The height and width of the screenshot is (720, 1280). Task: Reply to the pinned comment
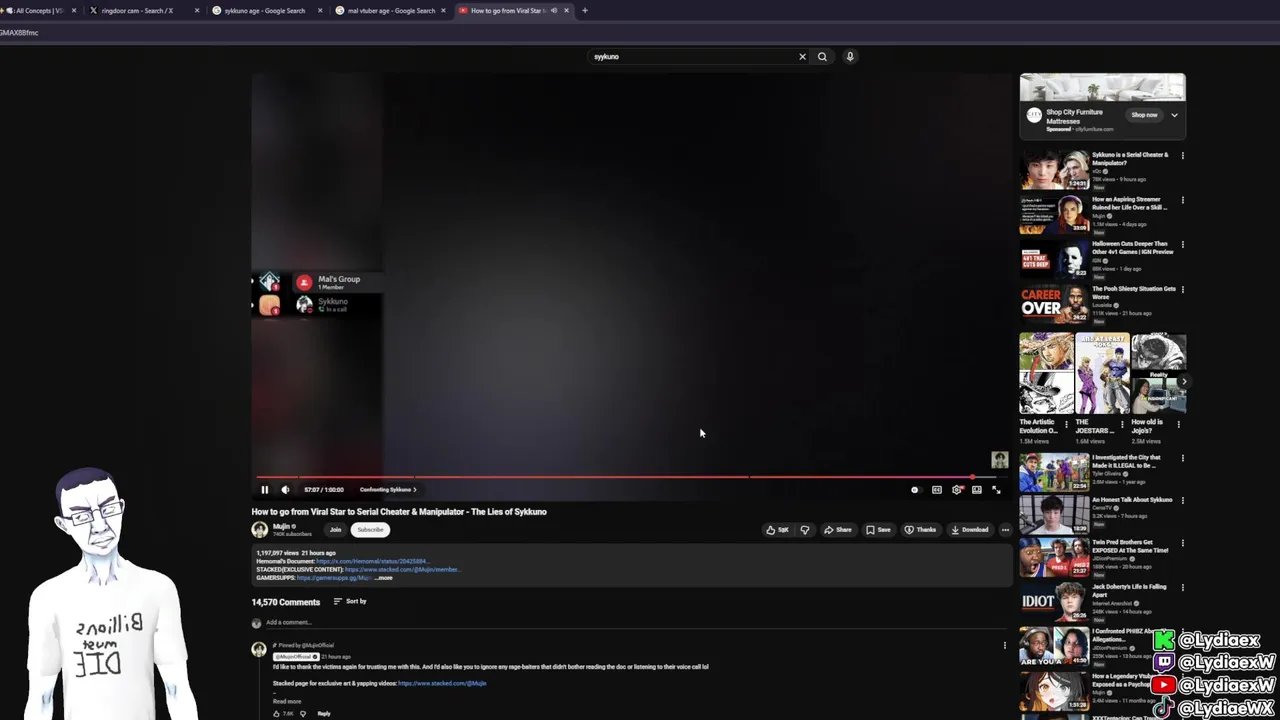coord(324,714)
